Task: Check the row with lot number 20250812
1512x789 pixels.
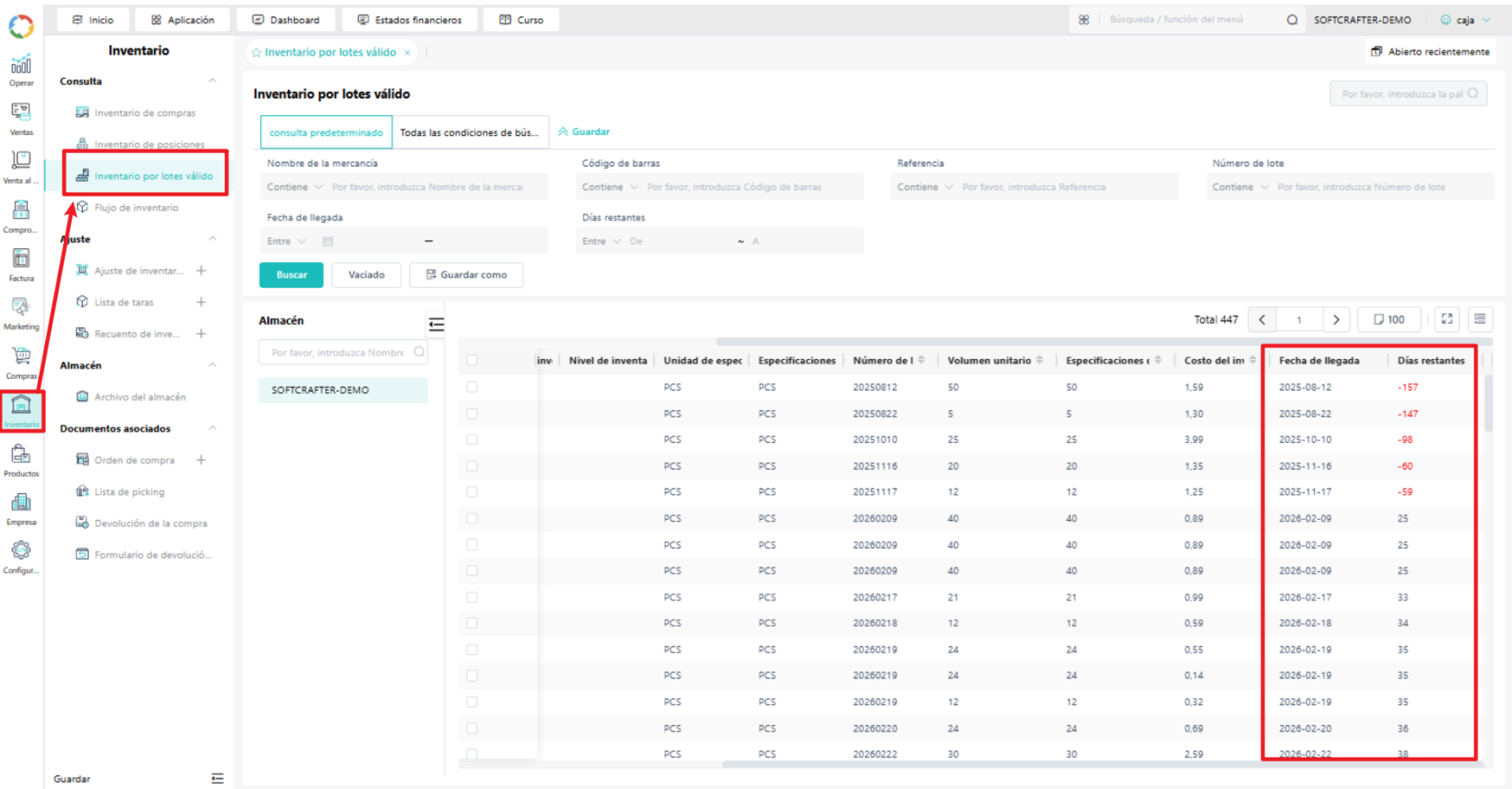Action: point(472,387)
